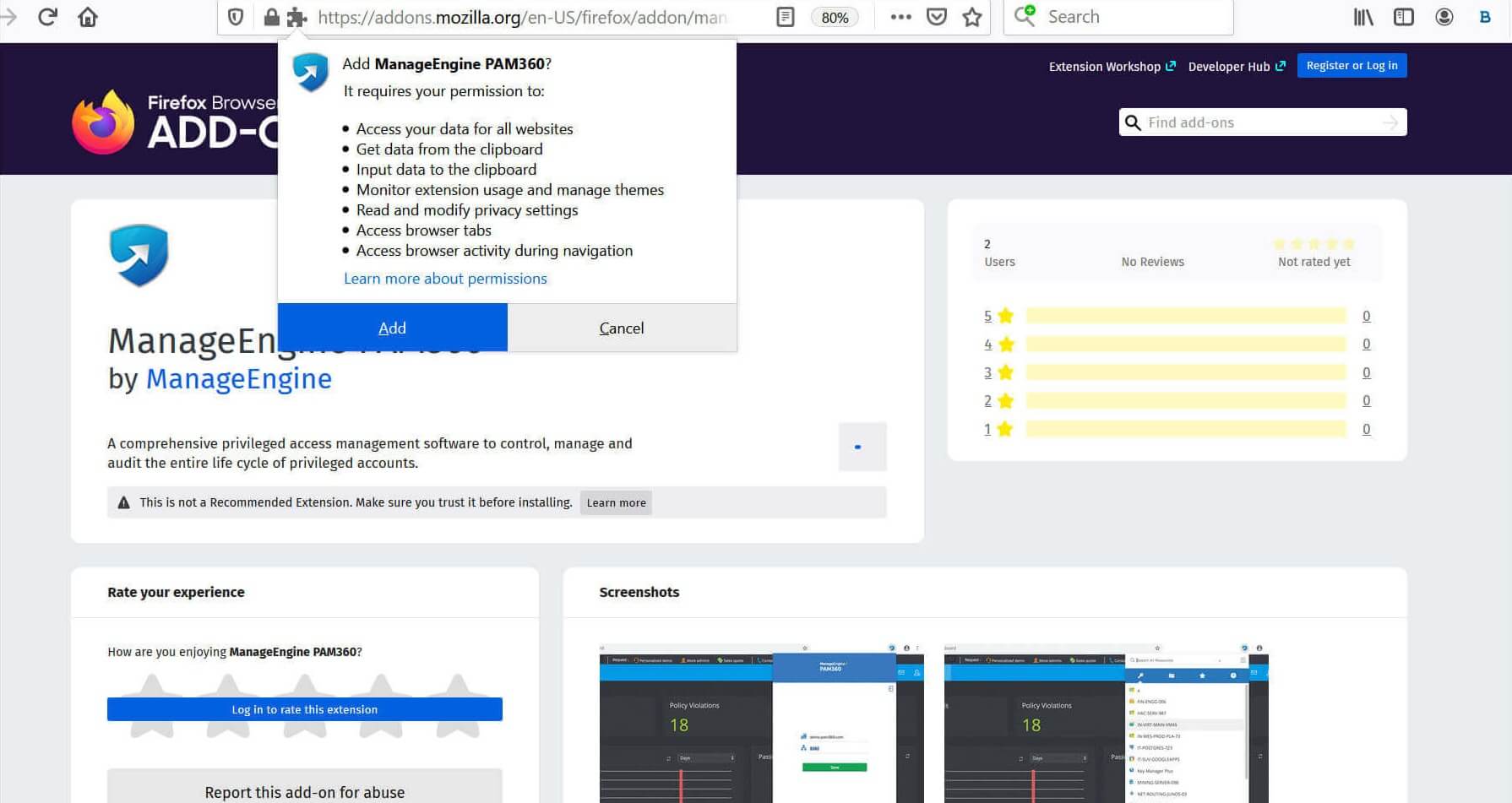The image size is (1512, 803).
Task: Click the Screenshots section heading
Action: [x=639, y=593]
